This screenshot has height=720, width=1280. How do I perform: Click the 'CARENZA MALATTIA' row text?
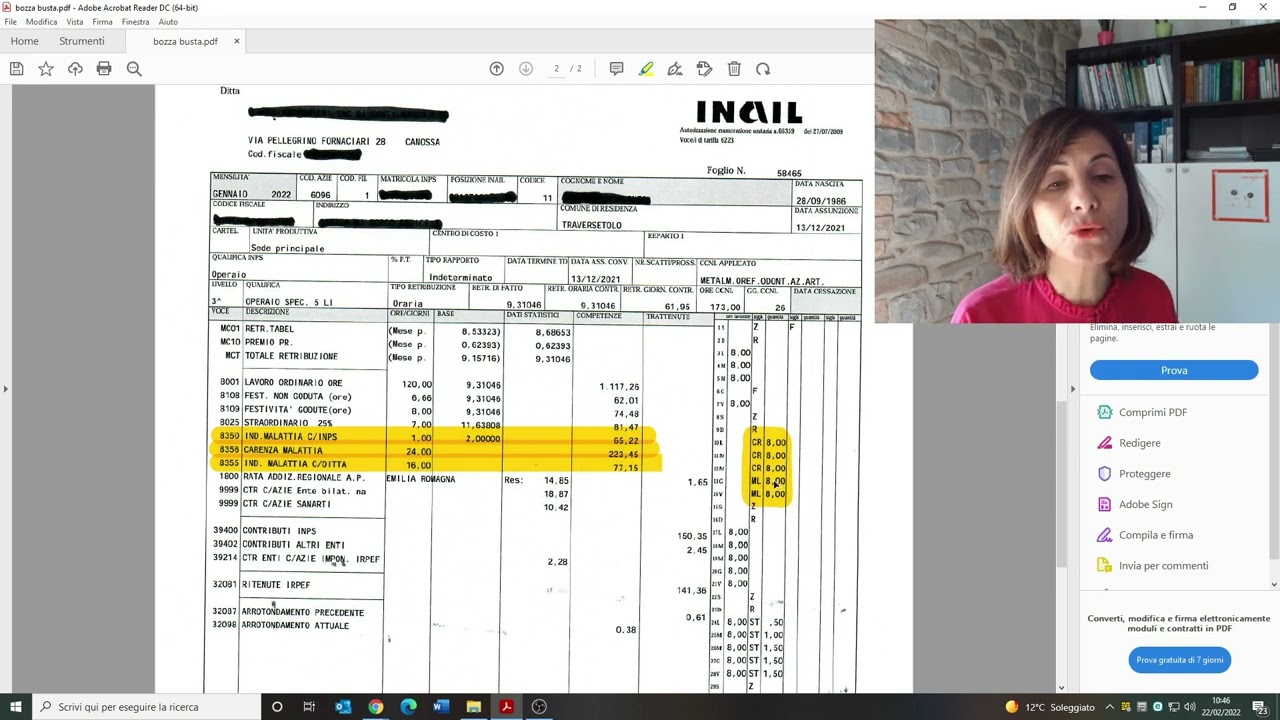point(283,451)
